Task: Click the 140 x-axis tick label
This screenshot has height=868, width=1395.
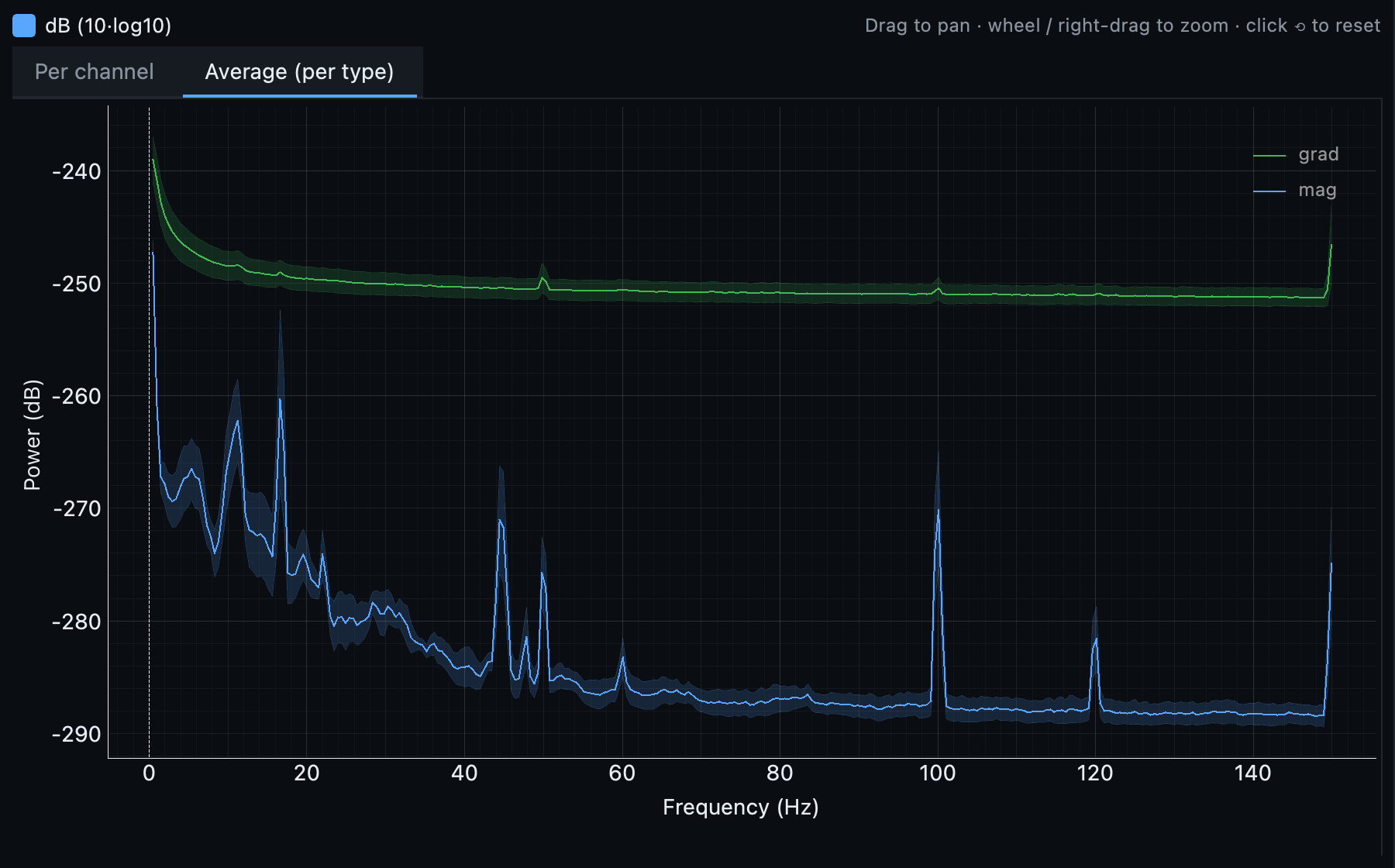Action: pos(1253,773)
